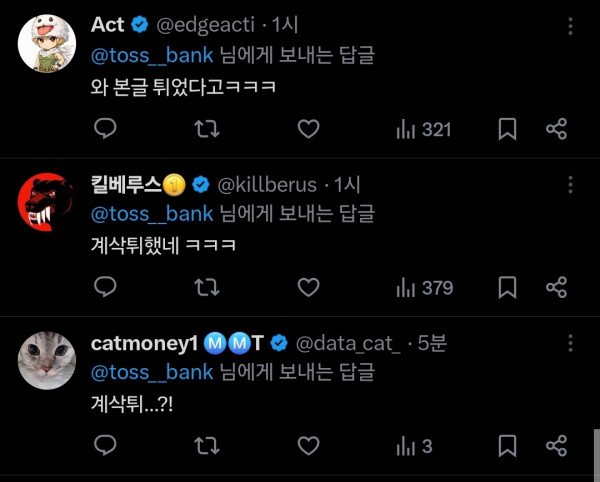
Task: Open more options for catmoney1's tweet
Action: coord(570,343)
